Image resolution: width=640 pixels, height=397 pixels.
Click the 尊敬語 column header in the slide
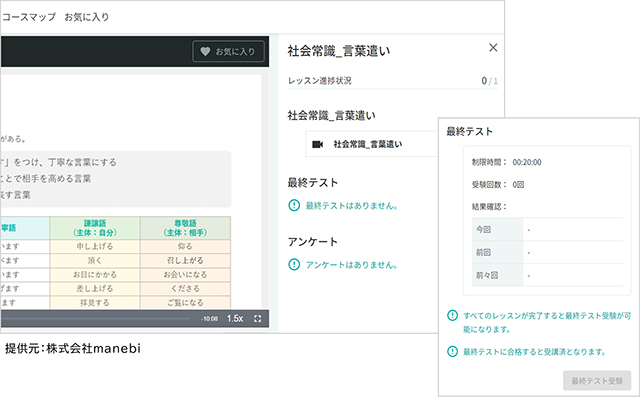coord(185,228)
